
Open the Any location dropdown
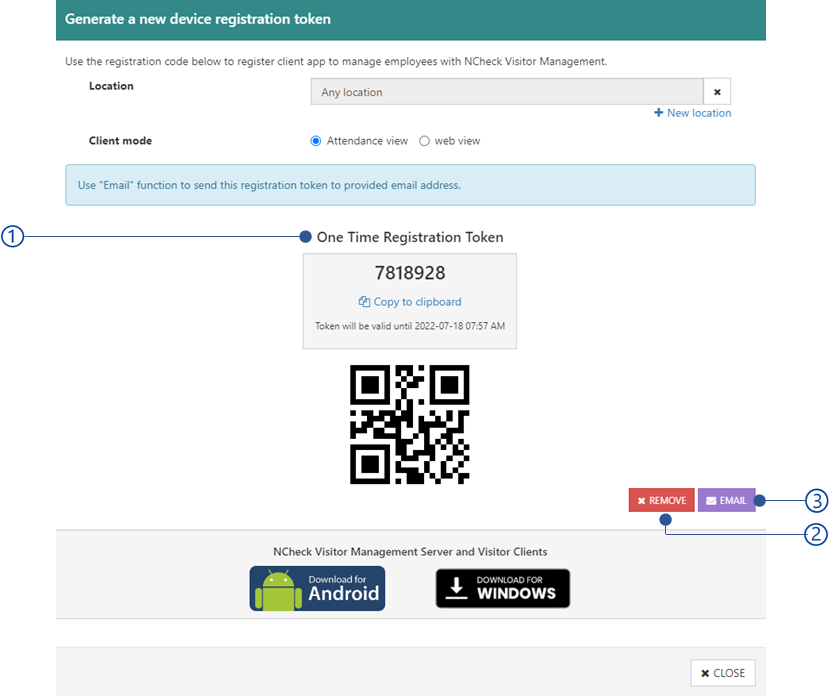pyautogui.click(x=506, y=92)
